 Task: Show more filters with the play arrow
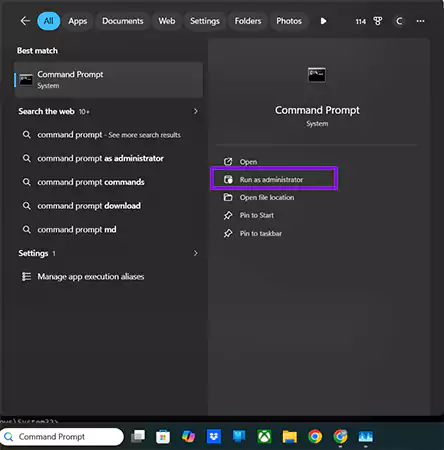point(323,21)
